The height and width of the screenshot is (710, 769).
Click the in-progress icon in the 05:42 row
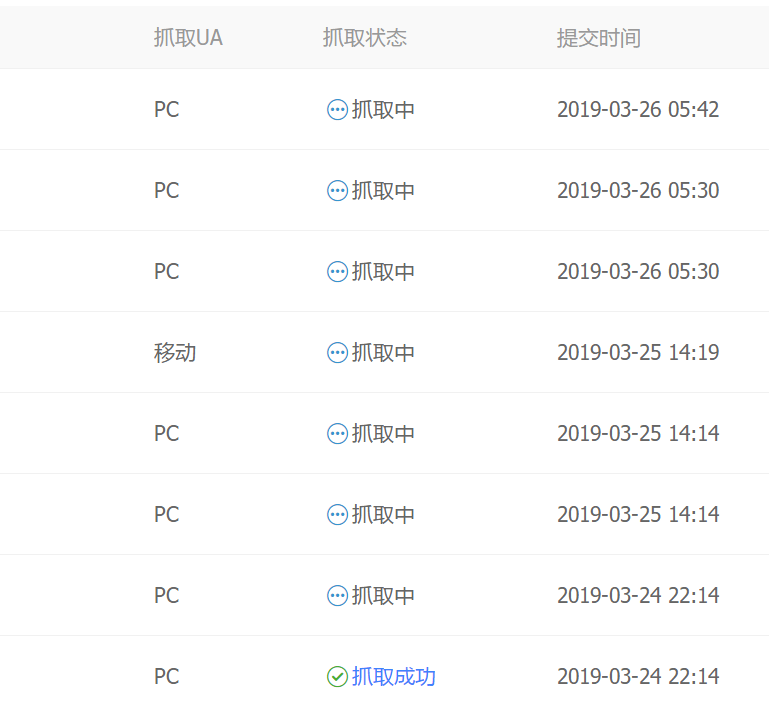click(x=337, y=110)
